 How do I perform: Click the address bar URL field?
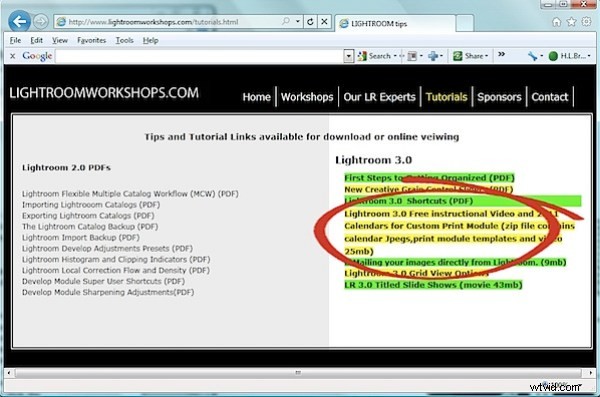pyautogui.click(x=168, y=22)
